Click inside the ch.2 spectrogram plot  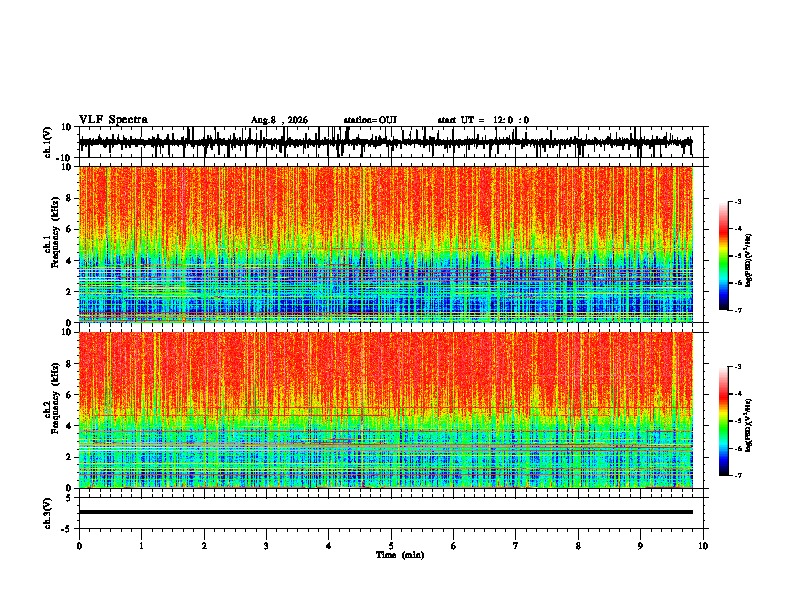[x=385, y=410]
